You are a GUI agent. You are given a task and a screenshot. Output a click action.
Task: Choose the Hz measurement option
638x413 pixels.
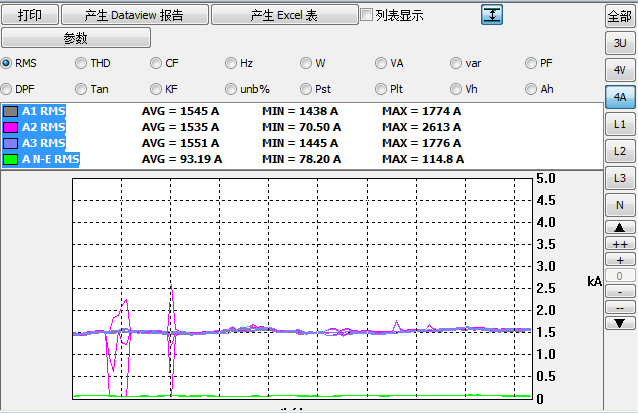(232, 63)
